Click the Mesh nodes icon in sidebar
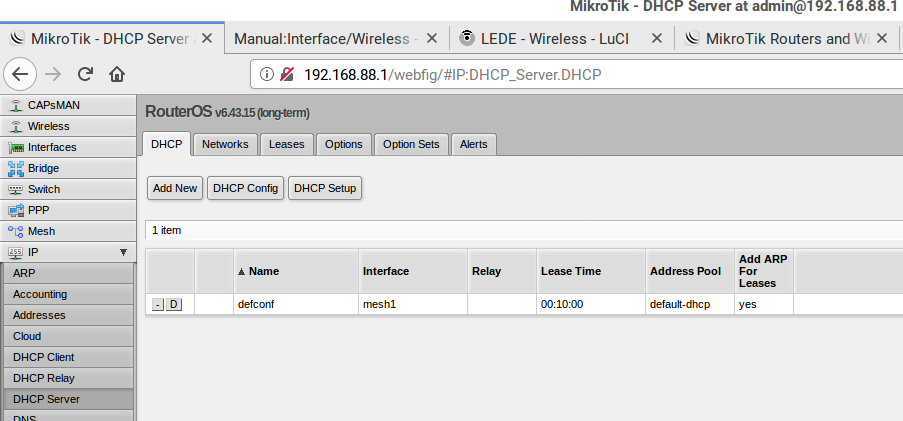The image size is (903, 421). coord(16,232)
